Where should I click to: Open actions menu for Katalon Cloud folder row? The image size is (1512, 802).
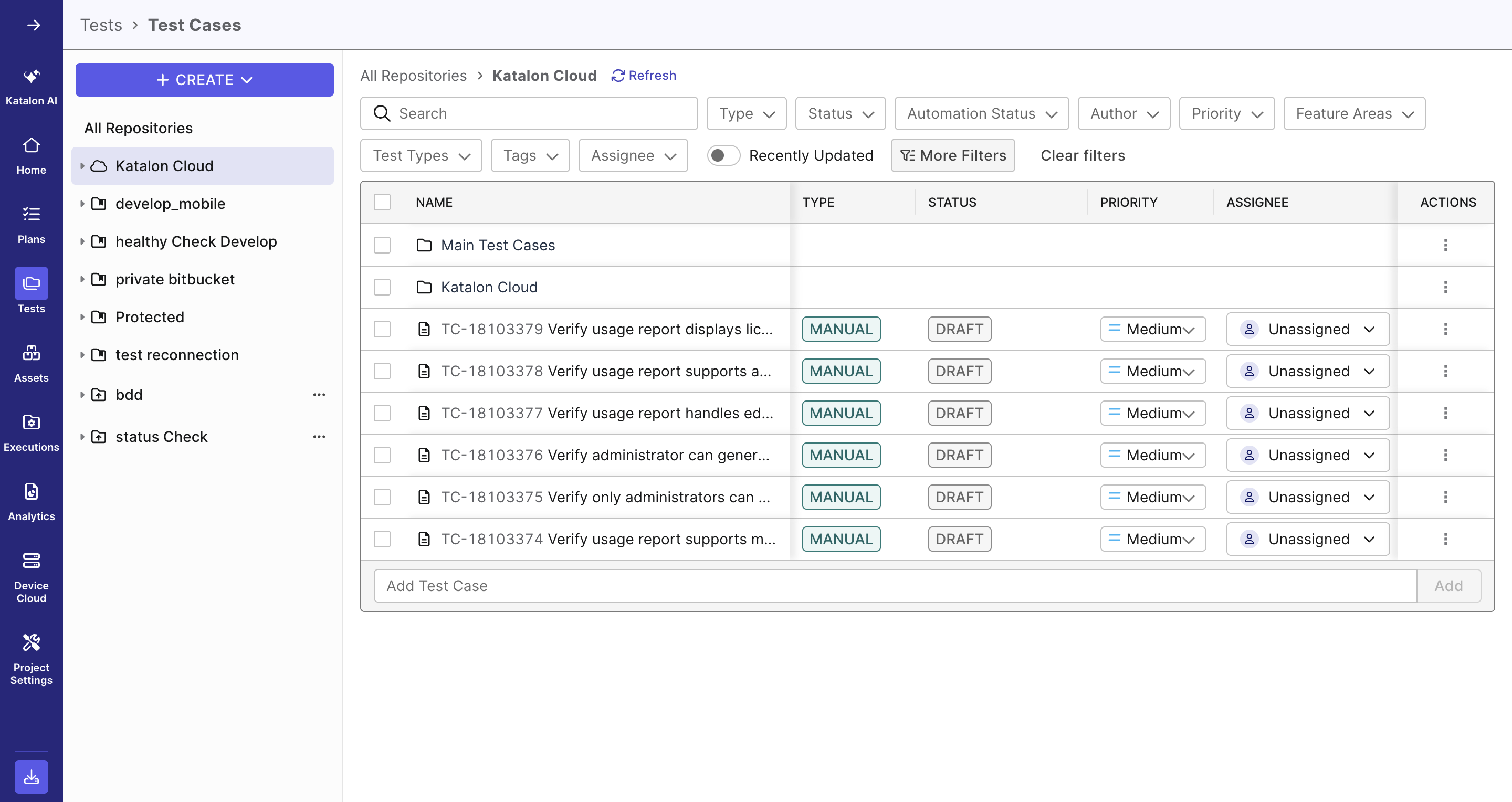(1445, 287)
